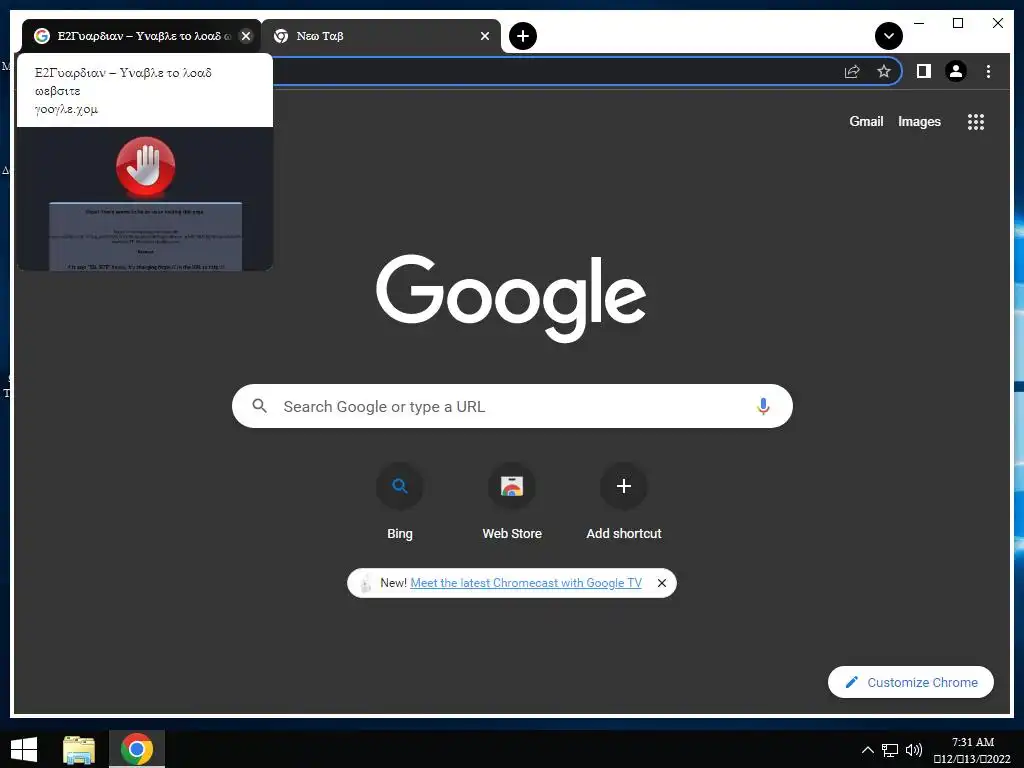Open the tab search dropdown arrow

(x=889, y=36)
